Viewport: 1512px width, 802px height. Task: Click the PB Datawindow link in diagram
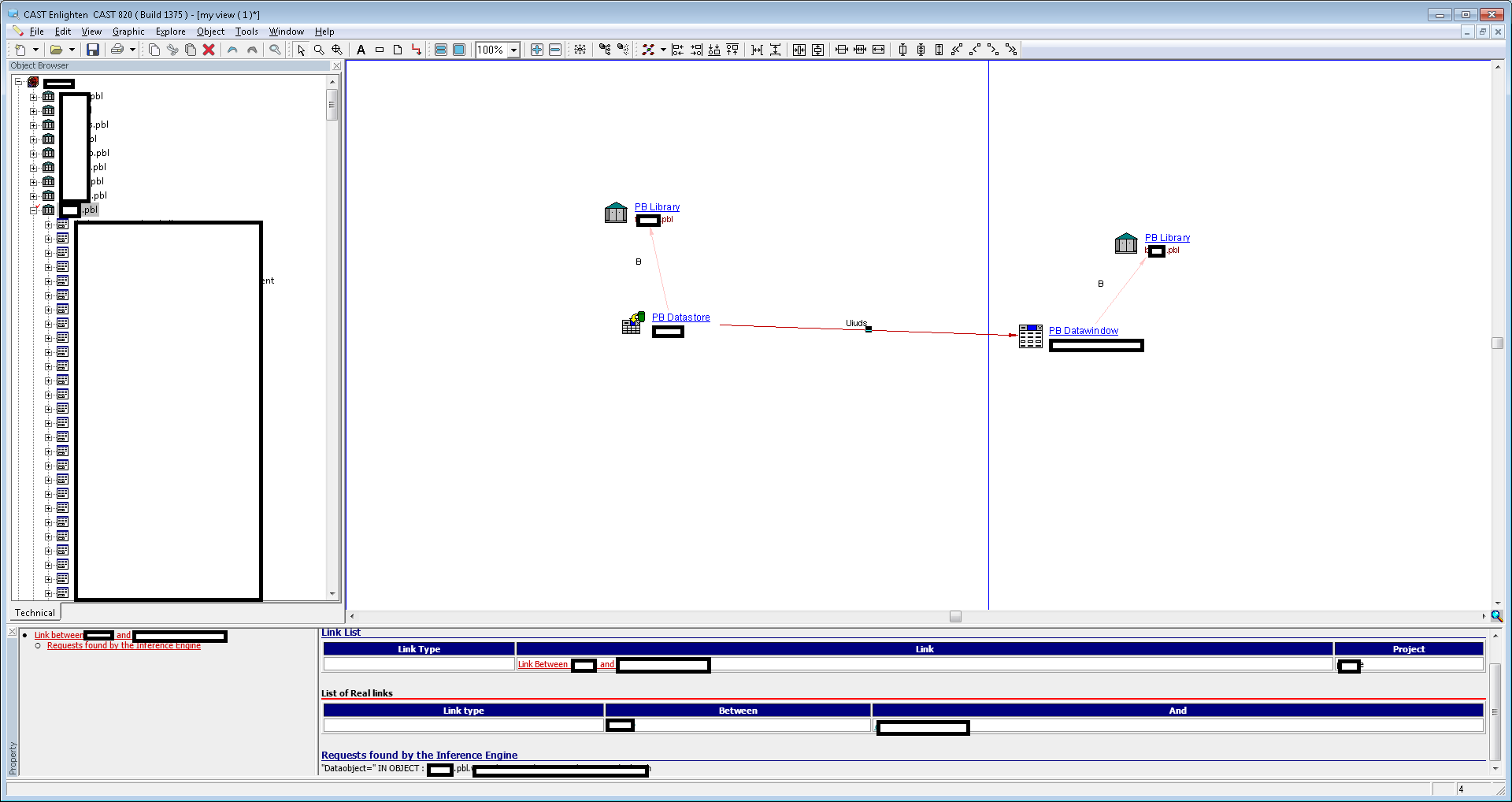pos(1083,331)
